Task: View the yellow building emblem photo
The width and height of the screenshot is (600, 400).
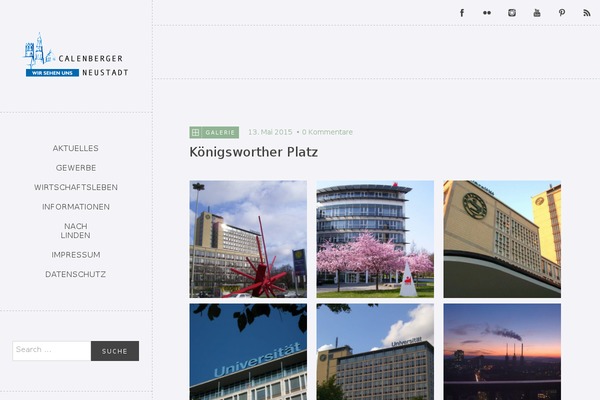Action: point(502,239)
